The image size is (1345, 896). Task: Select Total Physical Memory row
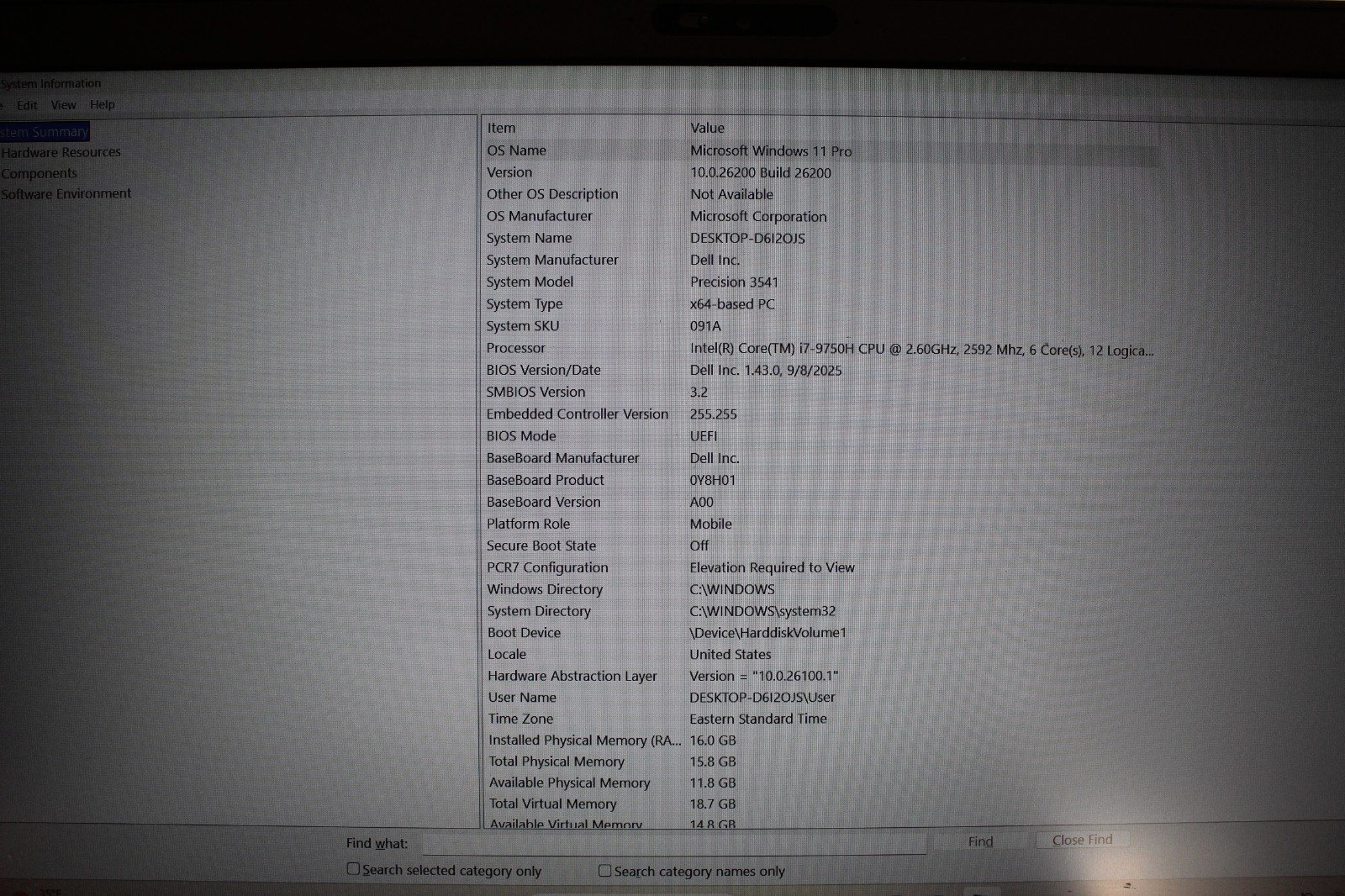point(820,762)
